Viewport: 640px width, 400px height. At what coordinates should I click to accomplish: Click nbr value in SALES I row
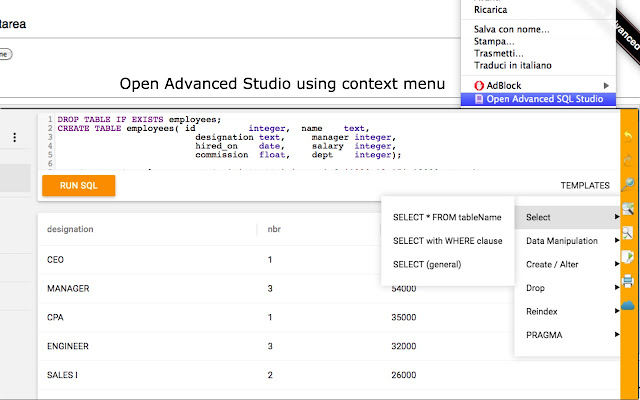[x=270, y=375]
